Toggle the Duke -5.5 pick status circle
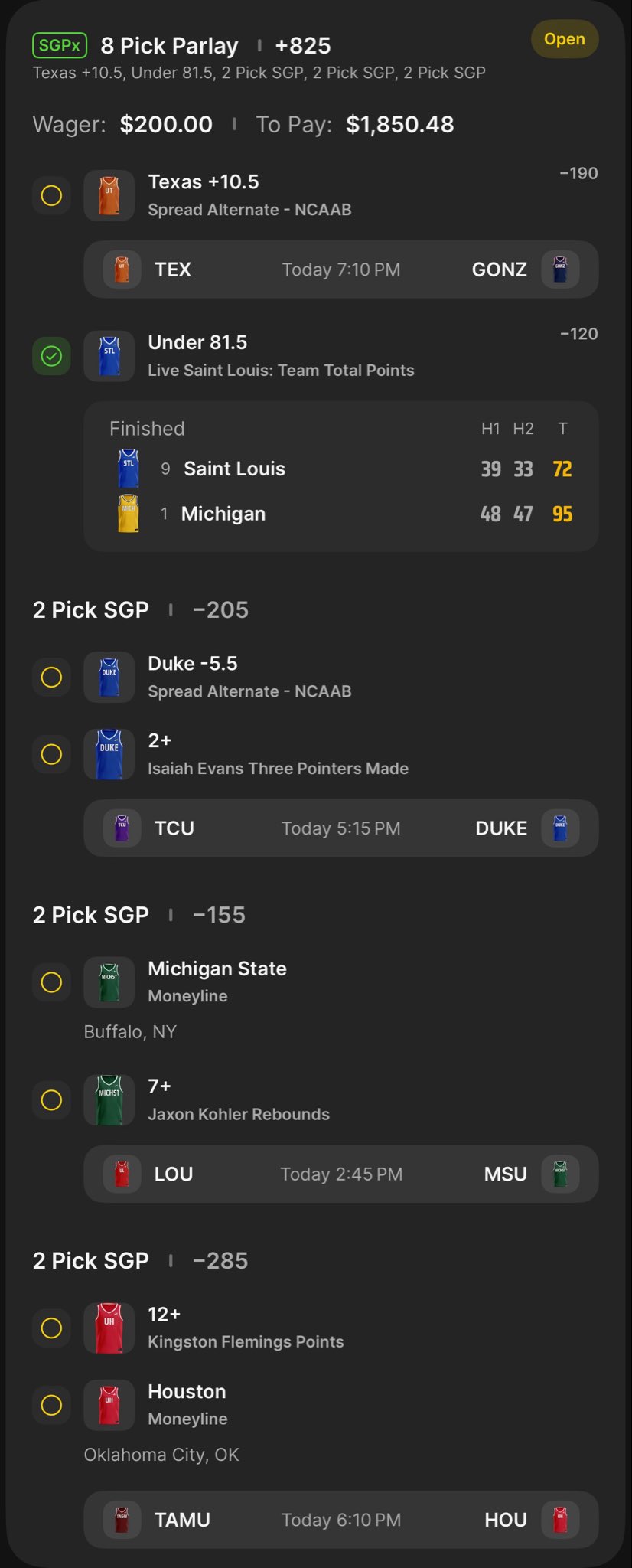Screen dimensions: 632x1568 point(51,677)
